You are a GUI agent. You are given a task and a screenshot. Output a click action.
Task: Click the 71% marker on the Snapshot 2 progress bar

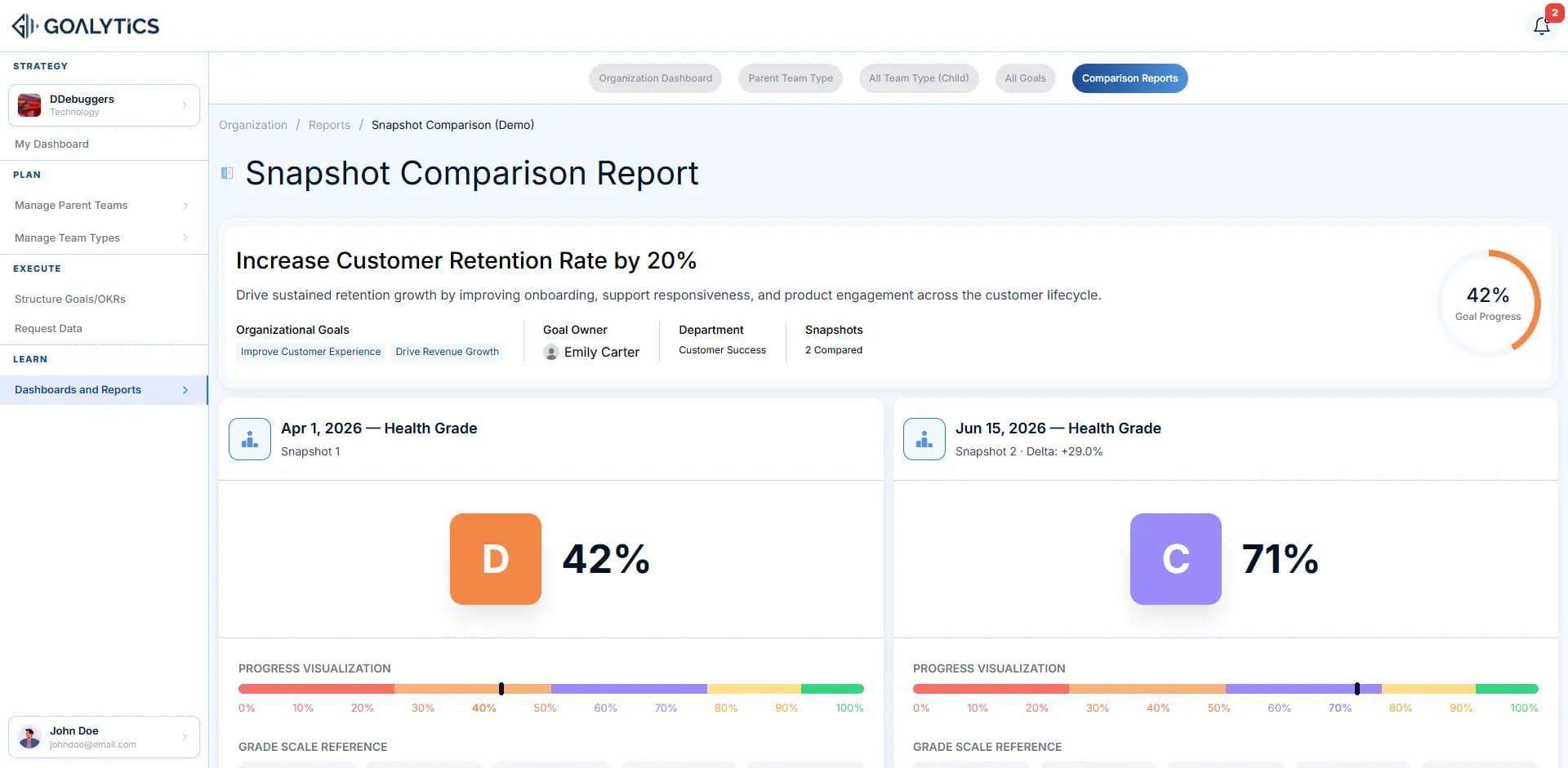coord(1357,689)
